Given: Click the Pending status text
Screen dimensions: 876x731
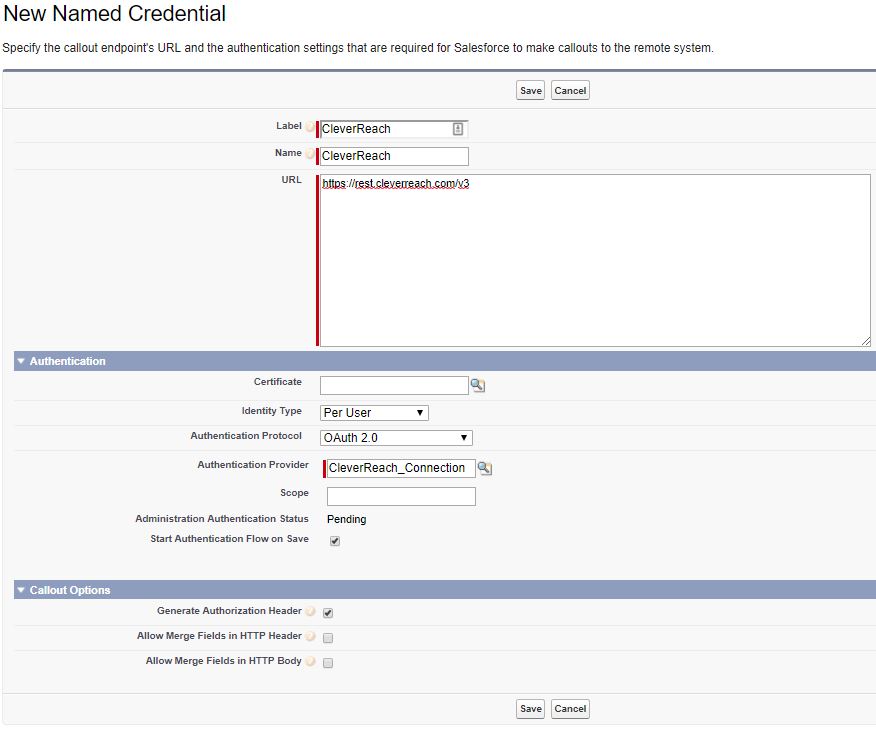Looking at the screenshot, I should [346, 519].
